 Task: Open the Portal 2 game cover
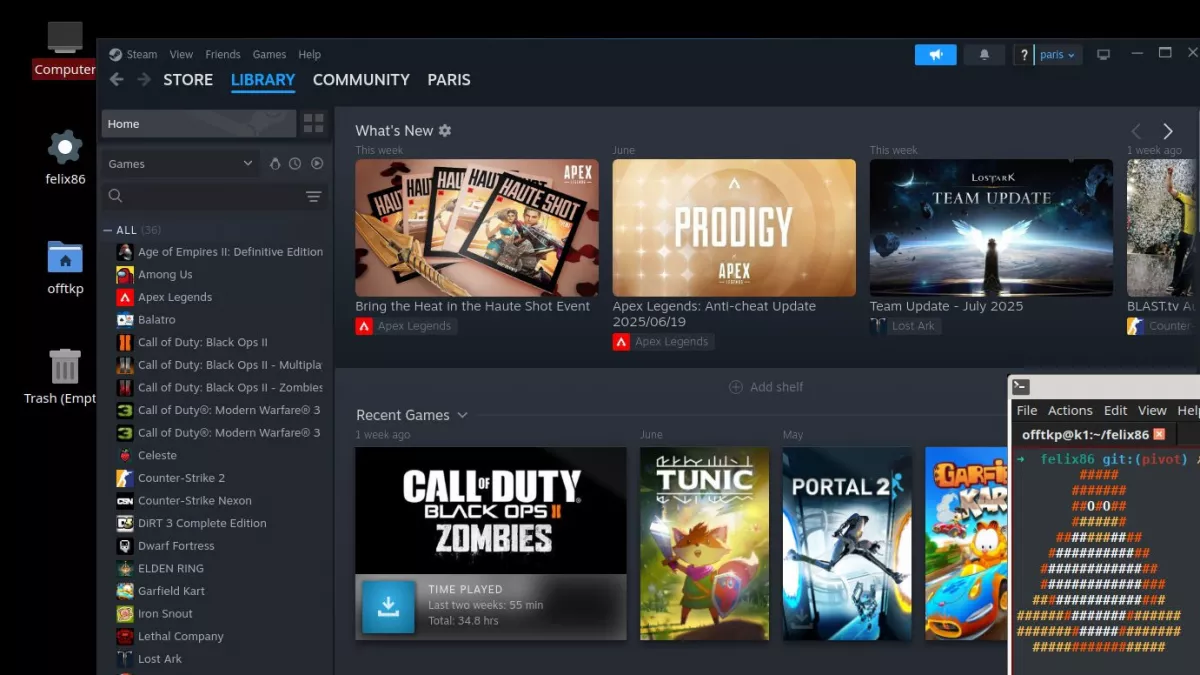point(847,543)
